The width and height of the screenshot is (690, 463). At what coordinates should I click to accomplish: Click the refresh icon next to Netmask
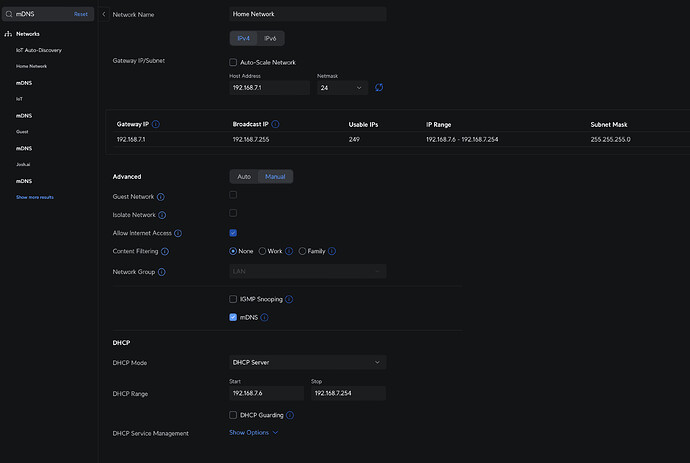pos(379,88)
